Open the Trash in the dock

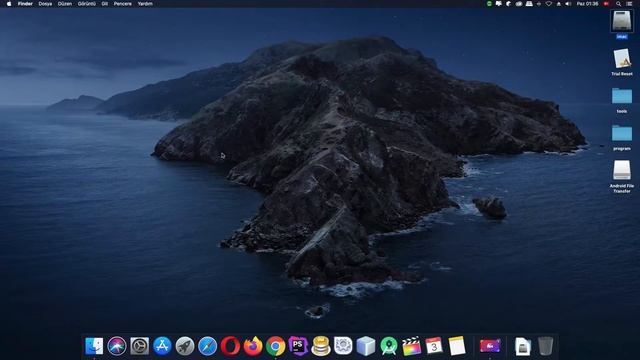coord(545,346)
